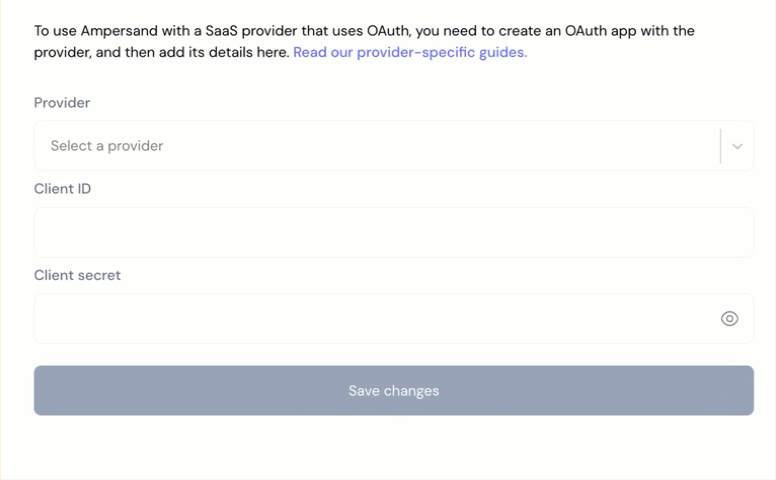Select the Provider field label
776x480 pixels.
tap(62, 102)
